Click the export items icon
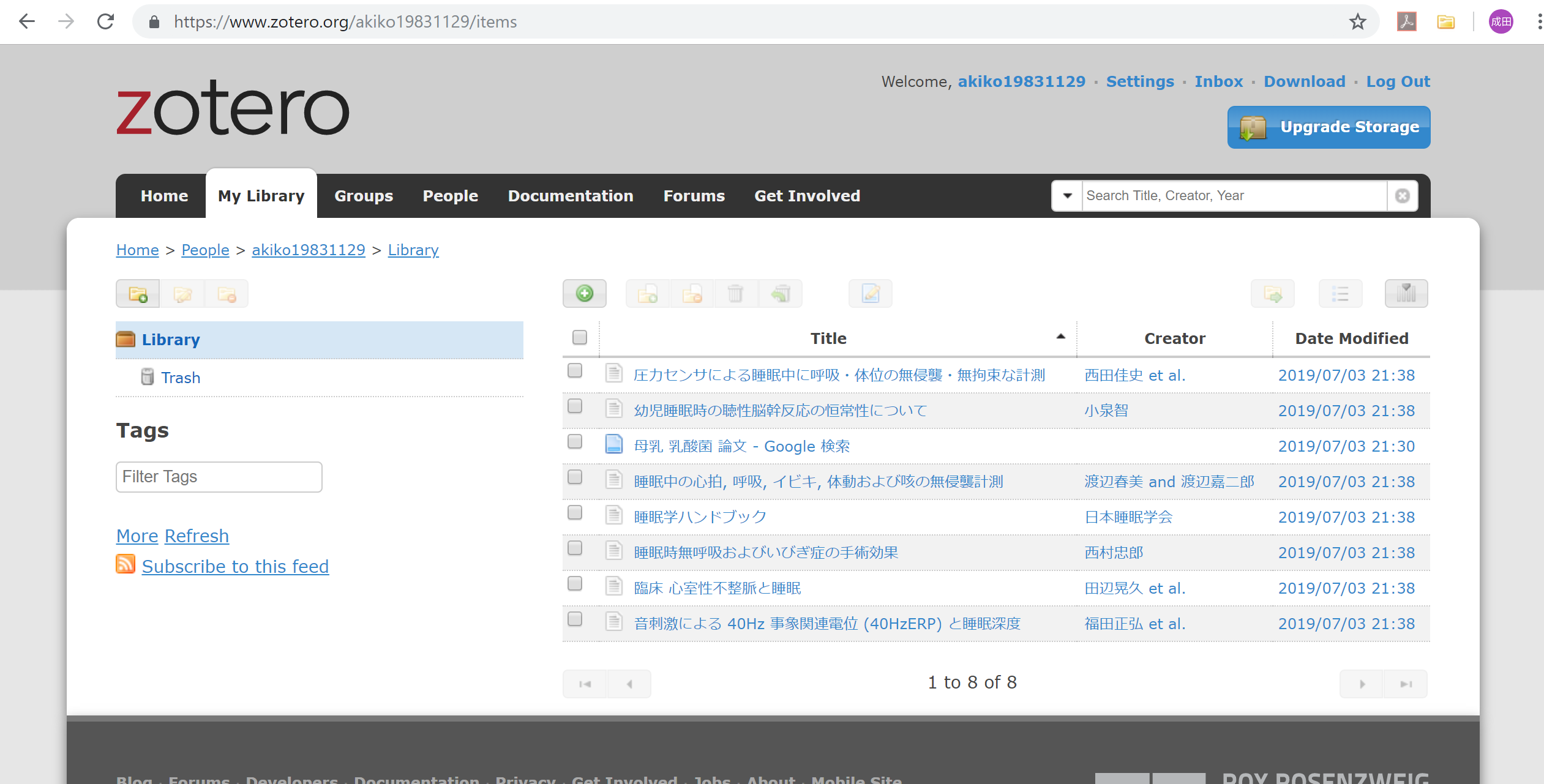The width and height of the screenshot is (1544, 784). coord(1273,294)
